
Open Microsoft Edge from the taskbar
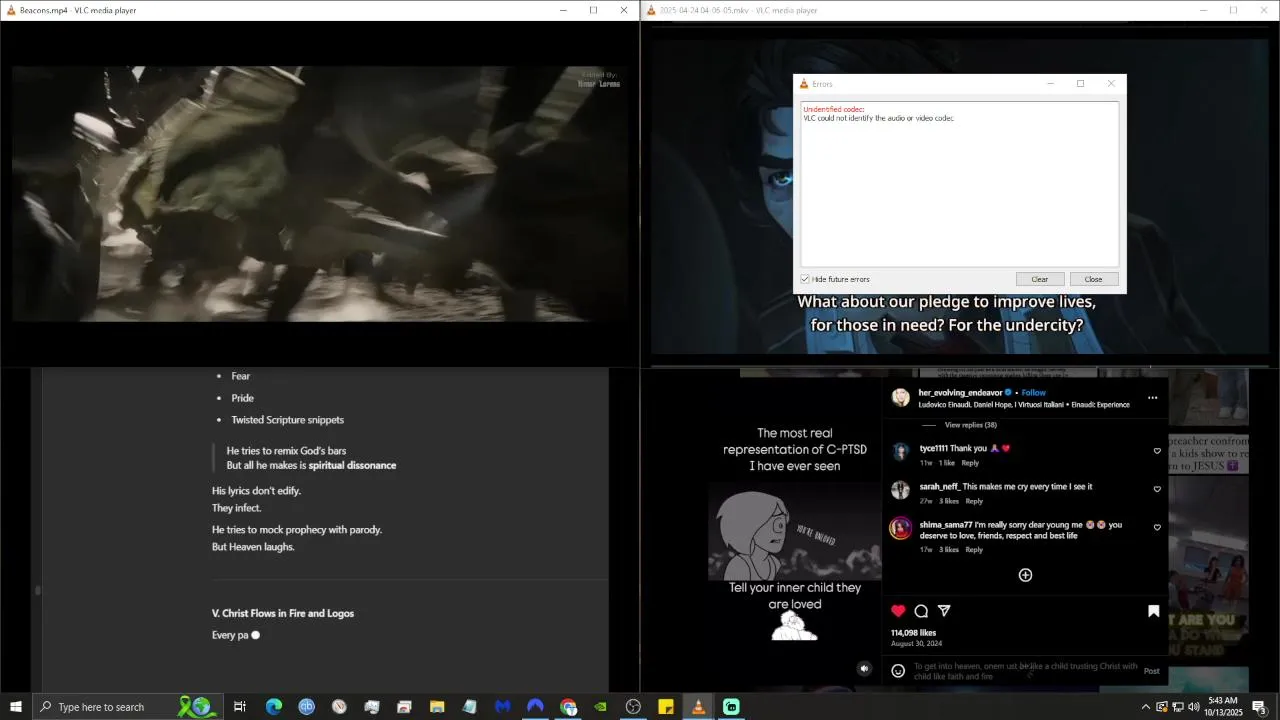[273, 707]
